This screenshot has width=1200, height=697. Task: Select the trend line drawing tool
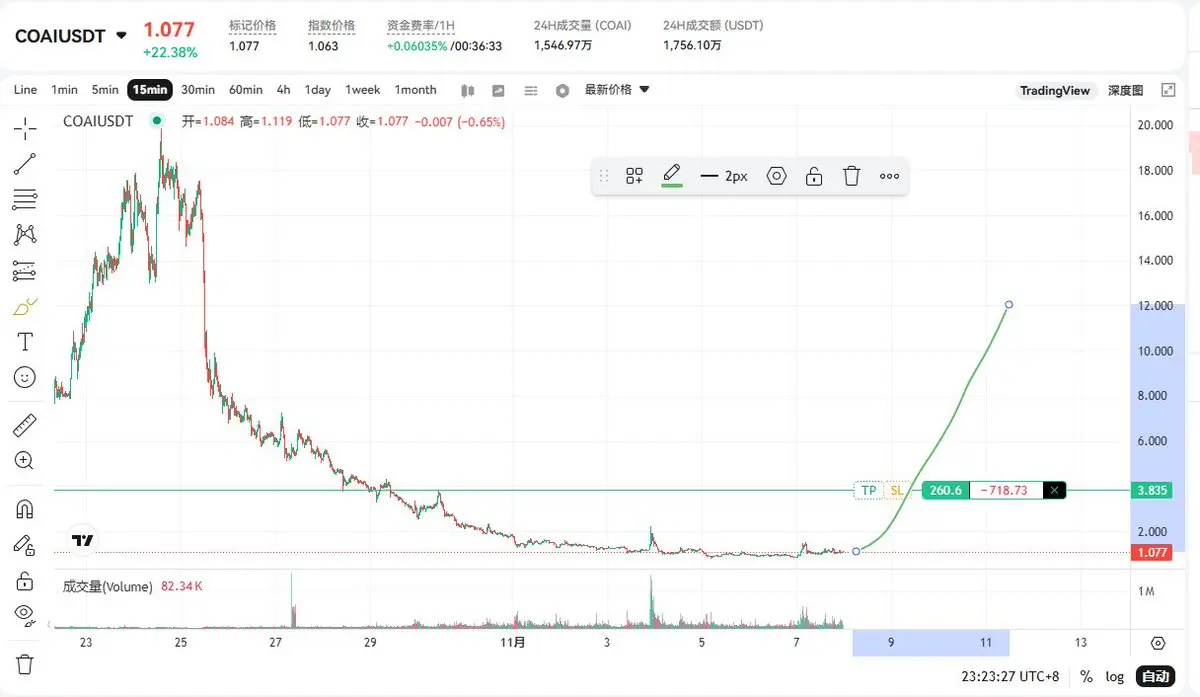pyautogui.click(x=25, y=164)
